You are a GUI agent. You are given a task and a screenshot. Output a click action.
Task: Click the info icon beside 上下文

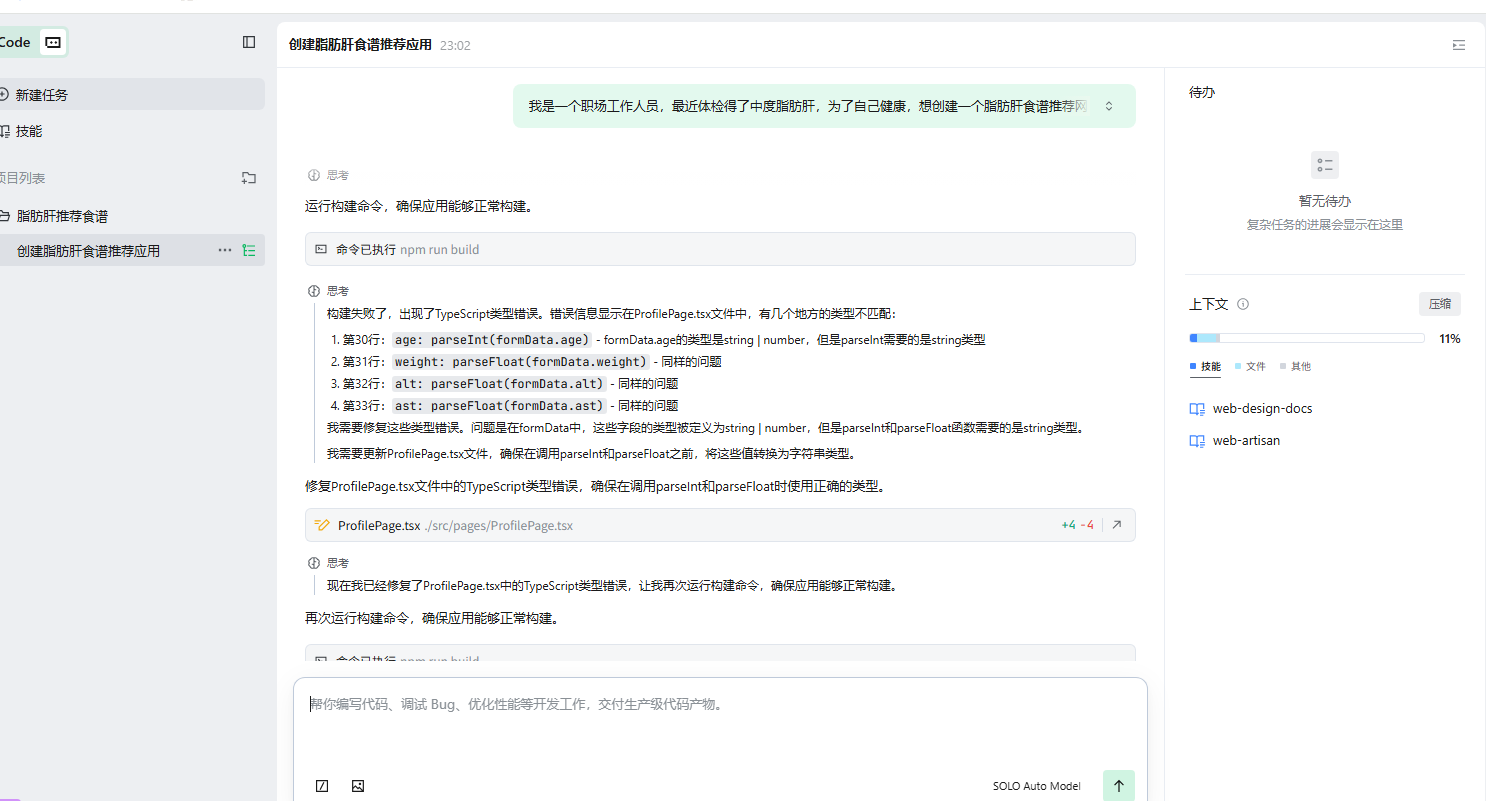[x=1243, y=304]
